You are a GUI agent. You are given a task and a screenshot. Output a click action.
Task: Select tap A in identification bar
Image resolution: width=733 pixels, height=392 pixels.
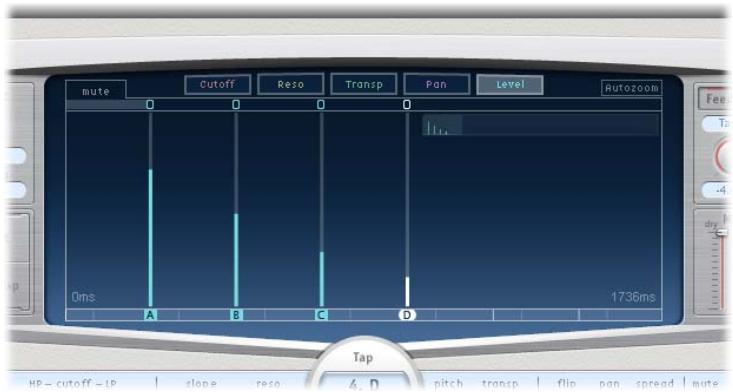point(150,315)
